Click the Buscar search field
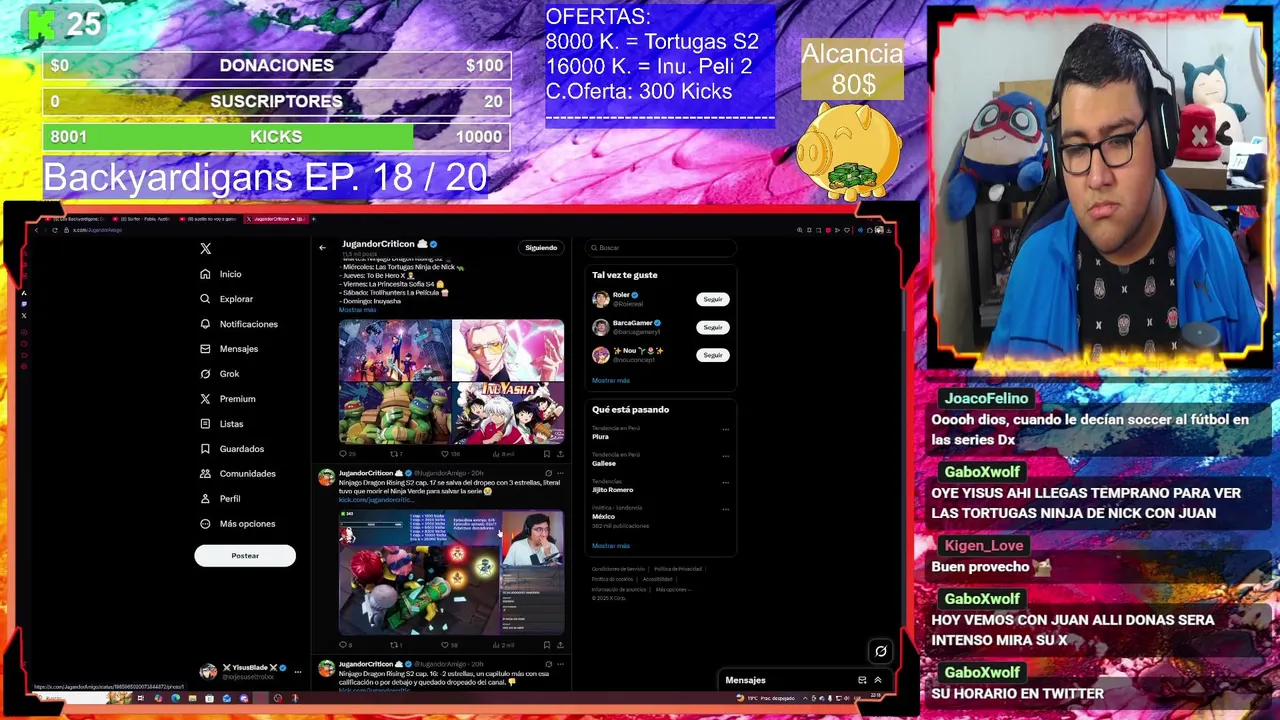Image resolution: width=1280 pixels, height=720 pixels. click(x=660, y=248)
